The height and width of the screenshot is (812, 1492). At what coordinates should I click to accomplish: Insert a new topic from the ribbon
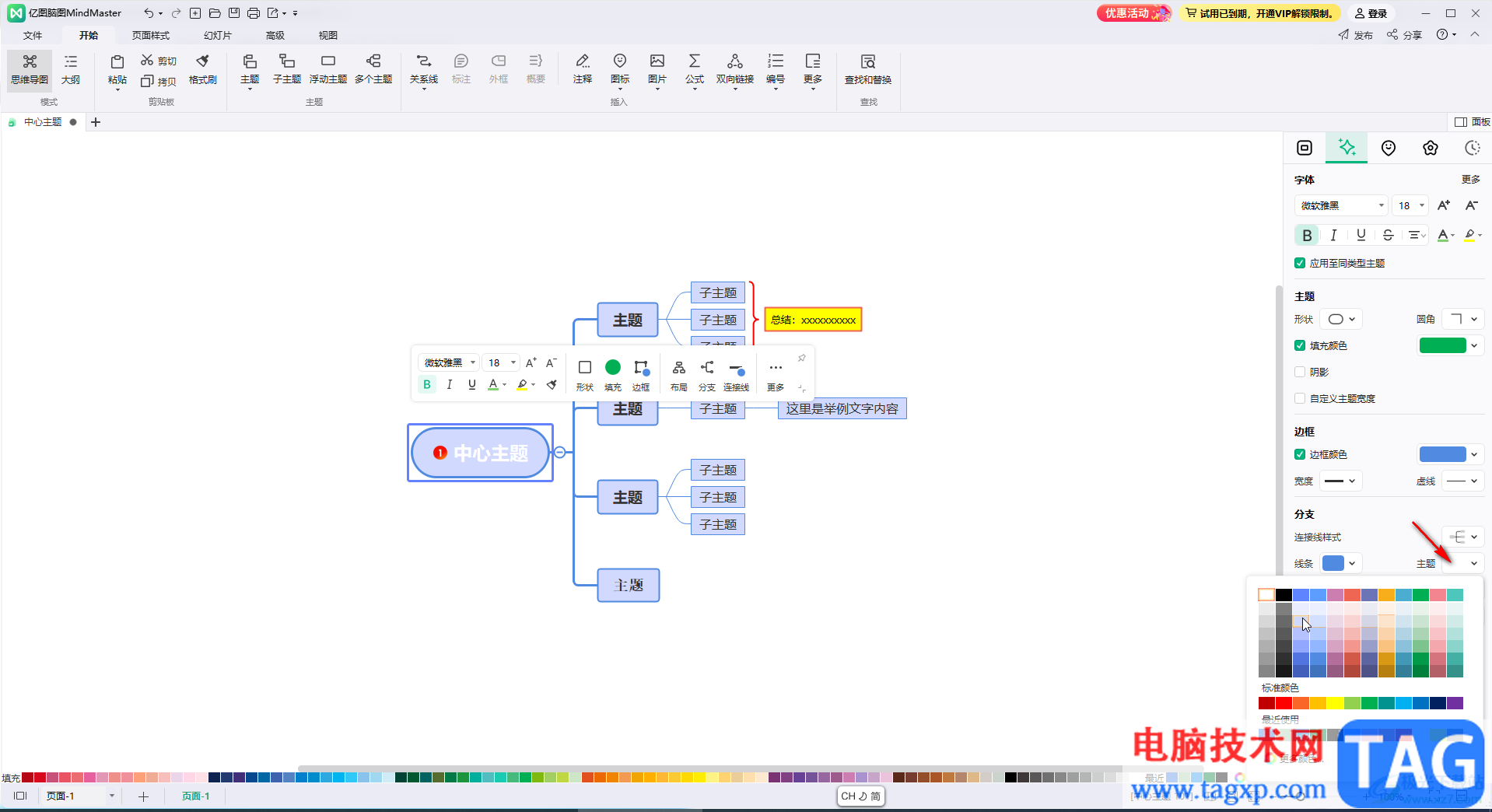click(x=250, y=69)
